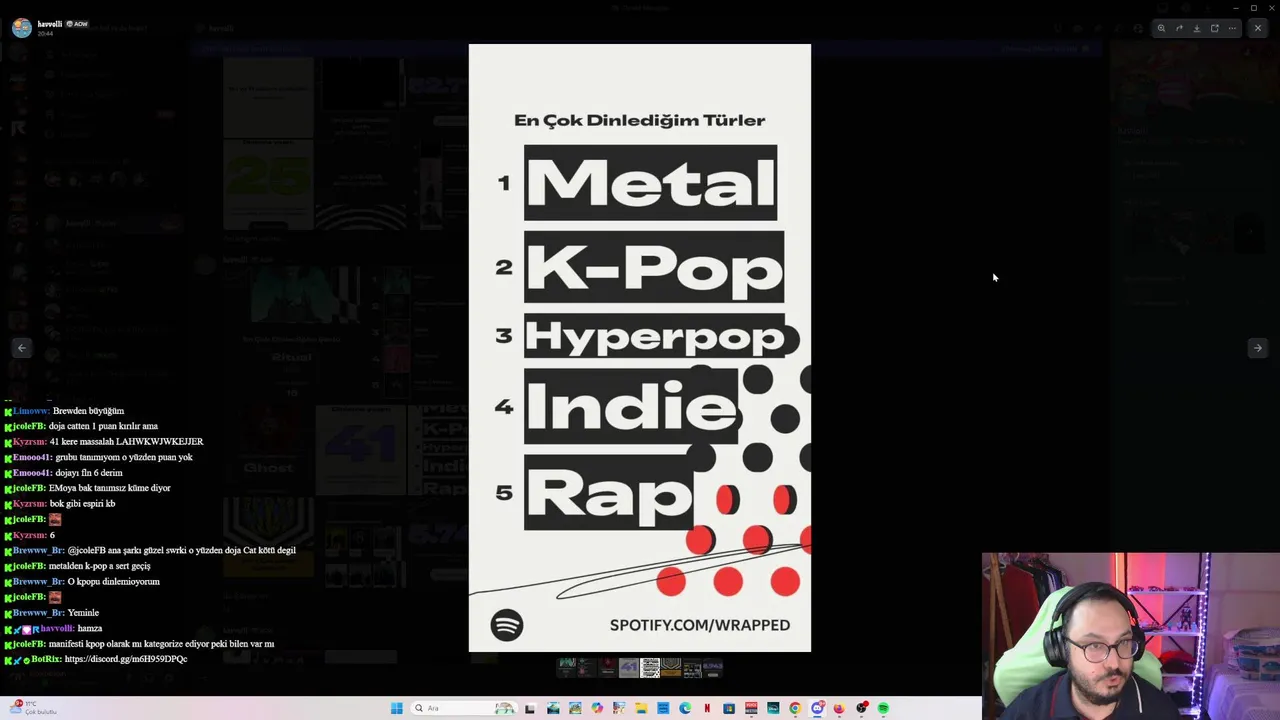Click the havvolli username at top left

click(x=50, y=24)
